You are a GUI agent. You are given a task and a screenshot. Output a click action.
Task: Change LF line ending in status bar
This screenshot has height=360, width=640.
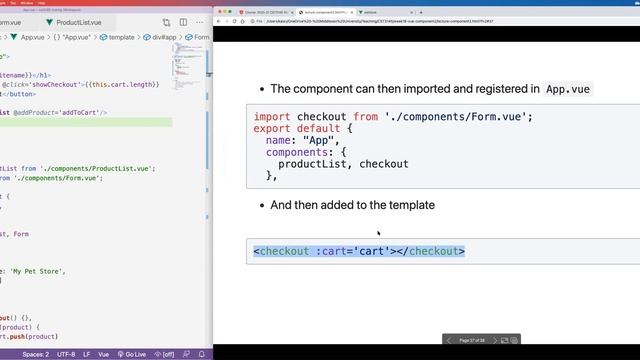[x=87, y=354]
